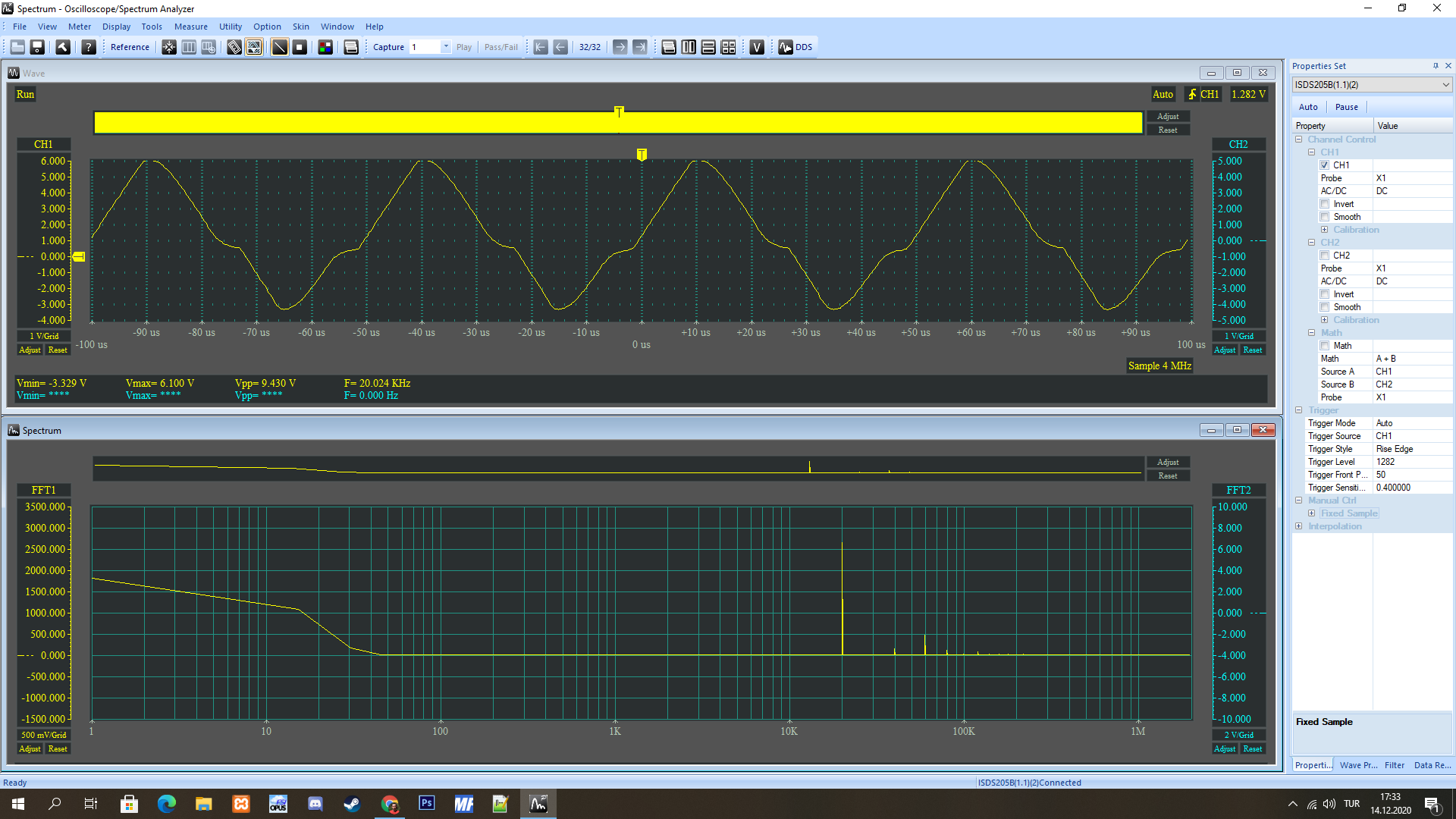This screenshot has height=819, width=1456.
Task: Enable the Math channel checkbox
Action: (1325, 346)
